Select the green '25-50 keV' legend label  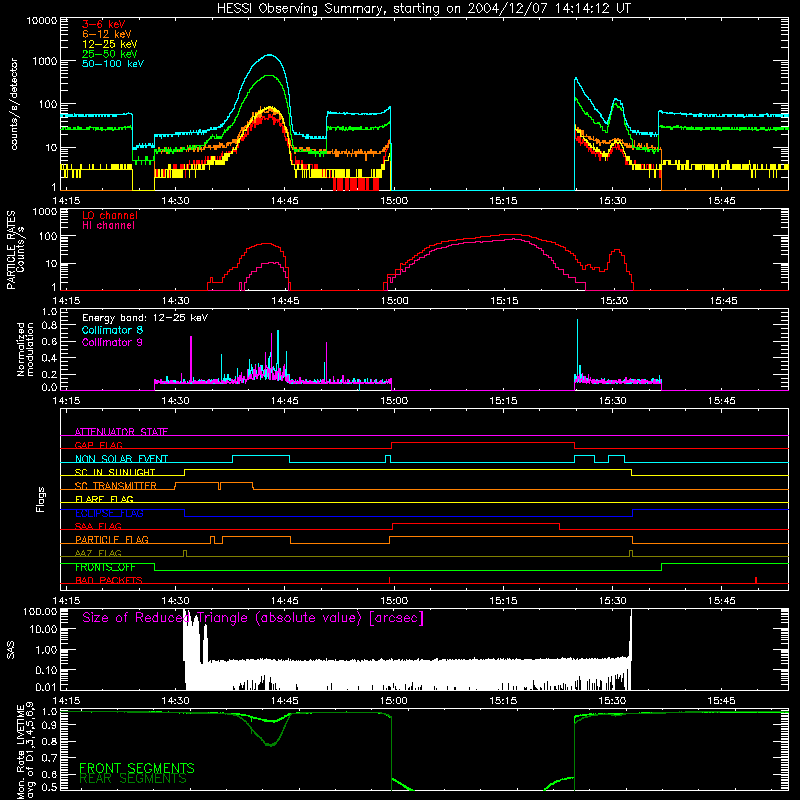[x=110, y=54]
